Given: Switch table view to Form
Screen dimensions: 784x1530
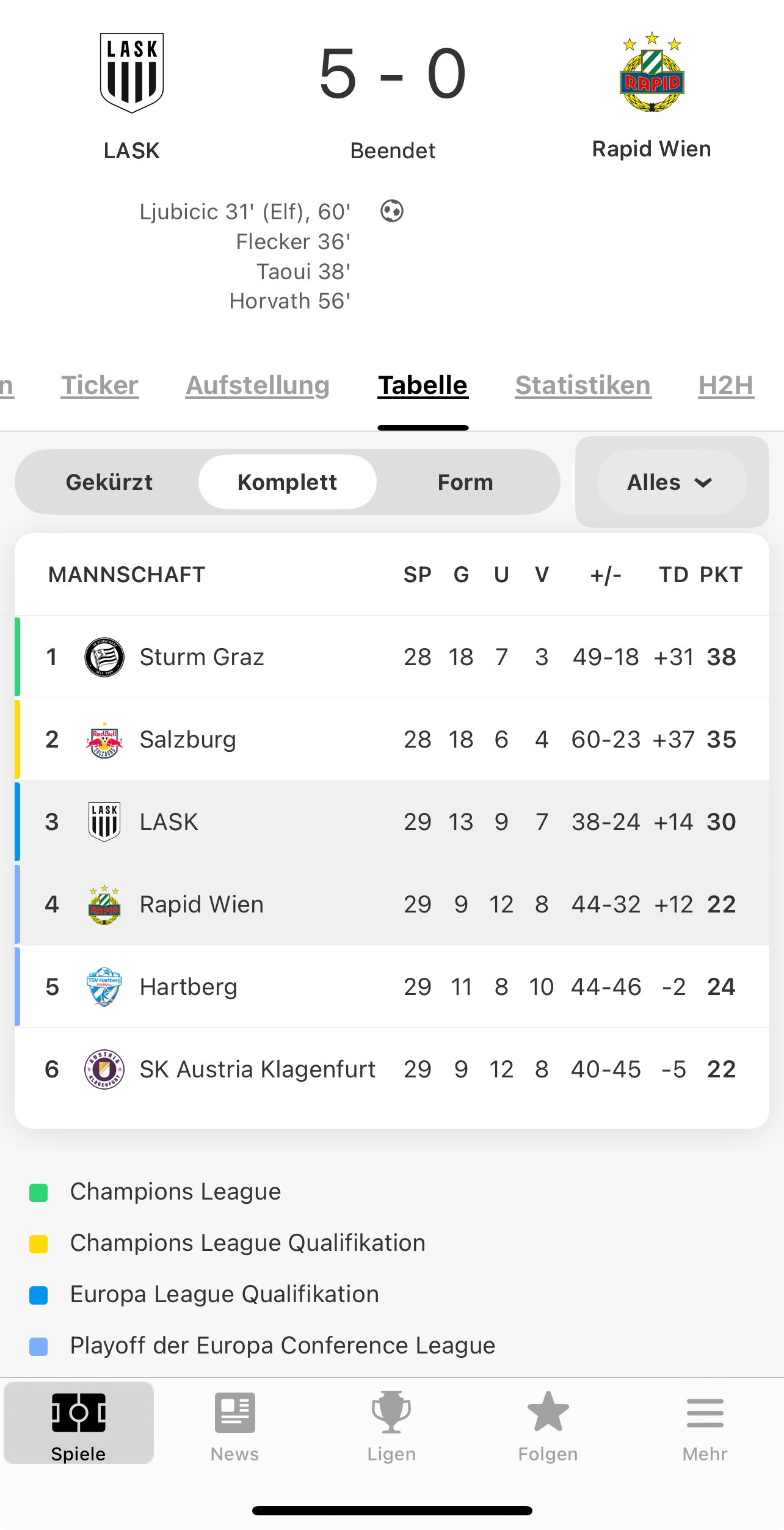Looking at the screenshot, I should point(465,483).
